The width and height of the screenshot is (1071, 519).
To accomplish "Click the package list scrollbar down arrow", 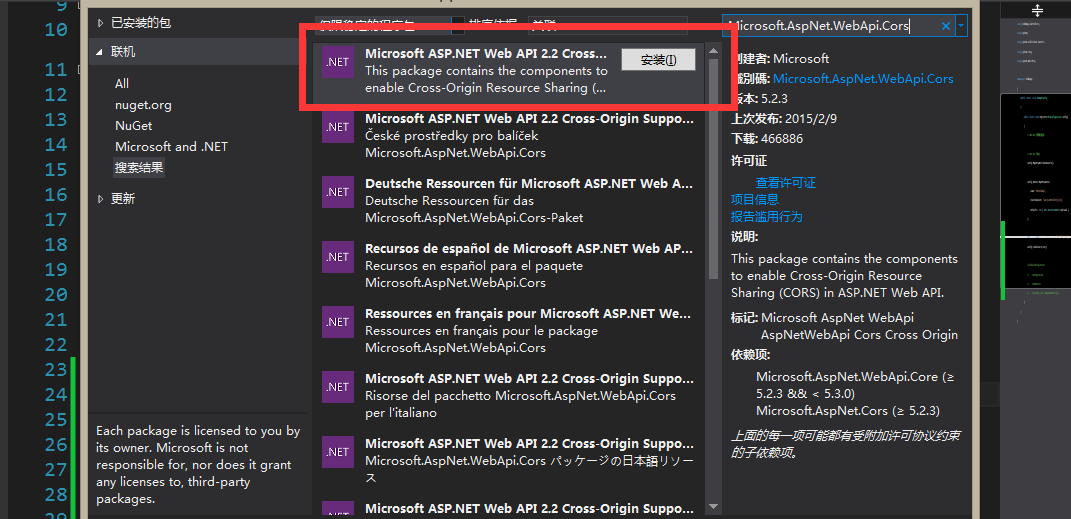I will (714, 506).
